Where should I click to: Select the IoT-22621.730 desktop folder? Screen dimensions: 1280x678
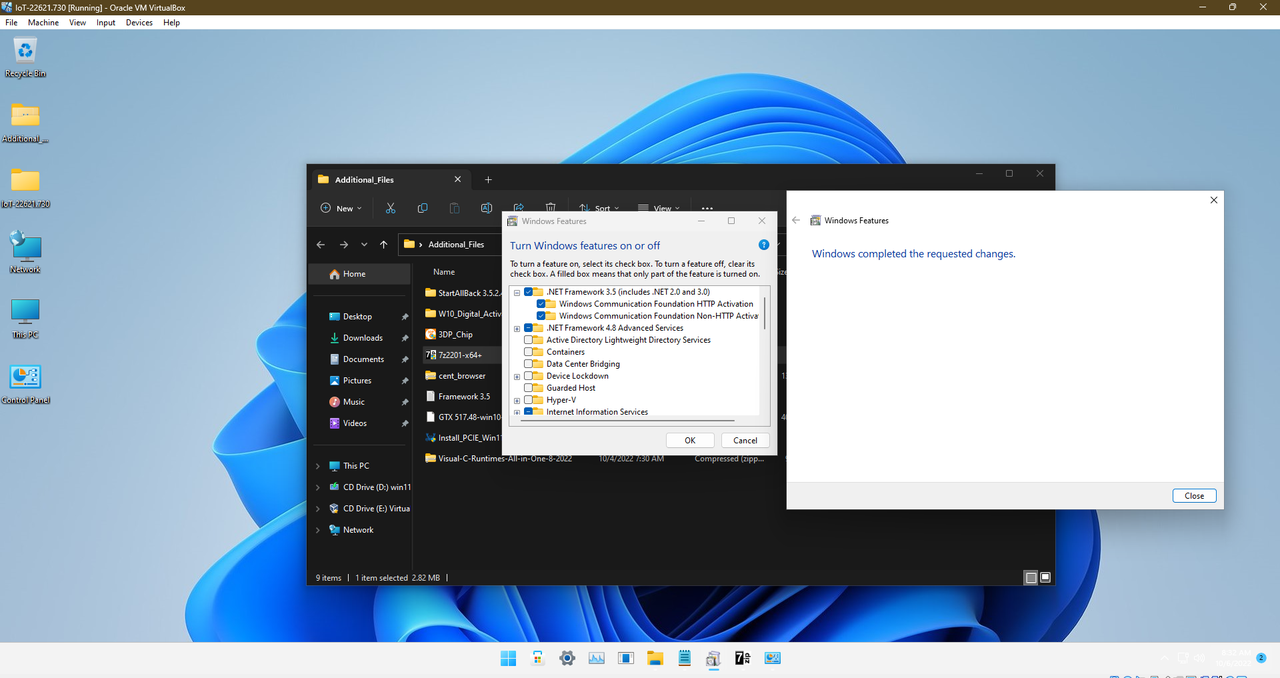coord(25,188)
